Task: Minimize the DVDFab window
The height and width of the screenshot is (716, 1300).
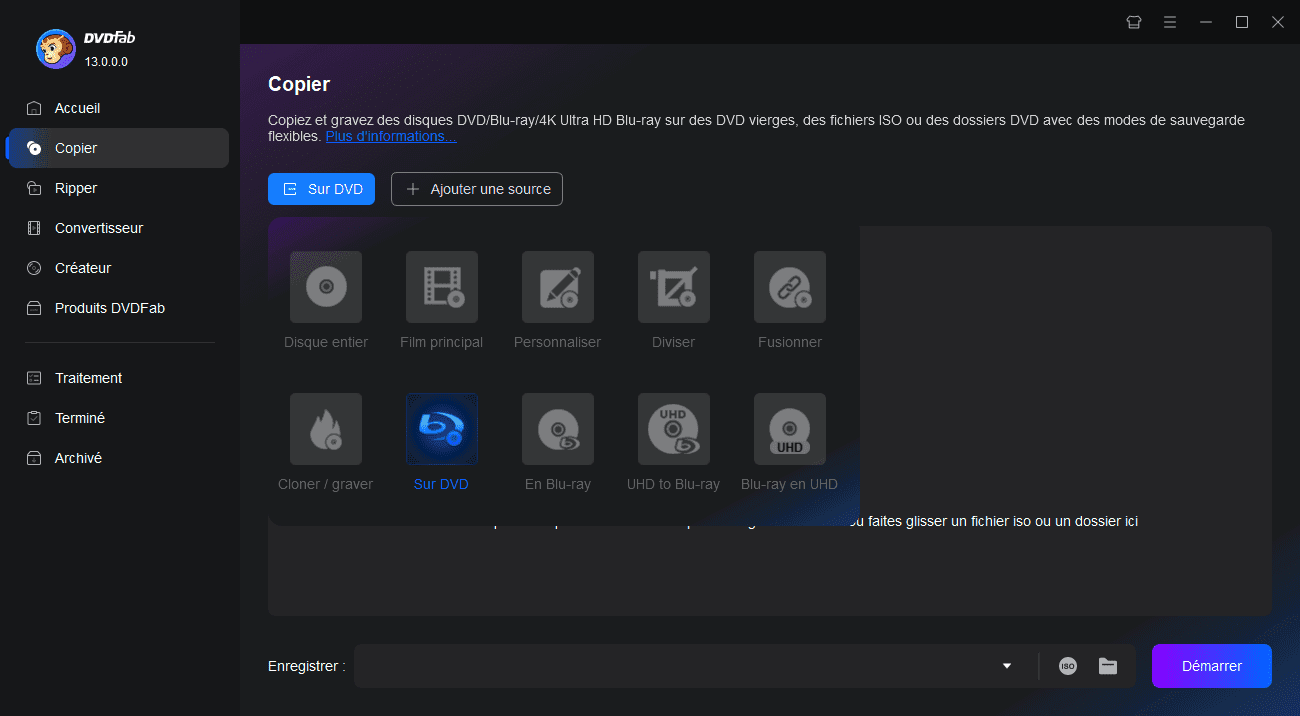Action: [1206, 22]
